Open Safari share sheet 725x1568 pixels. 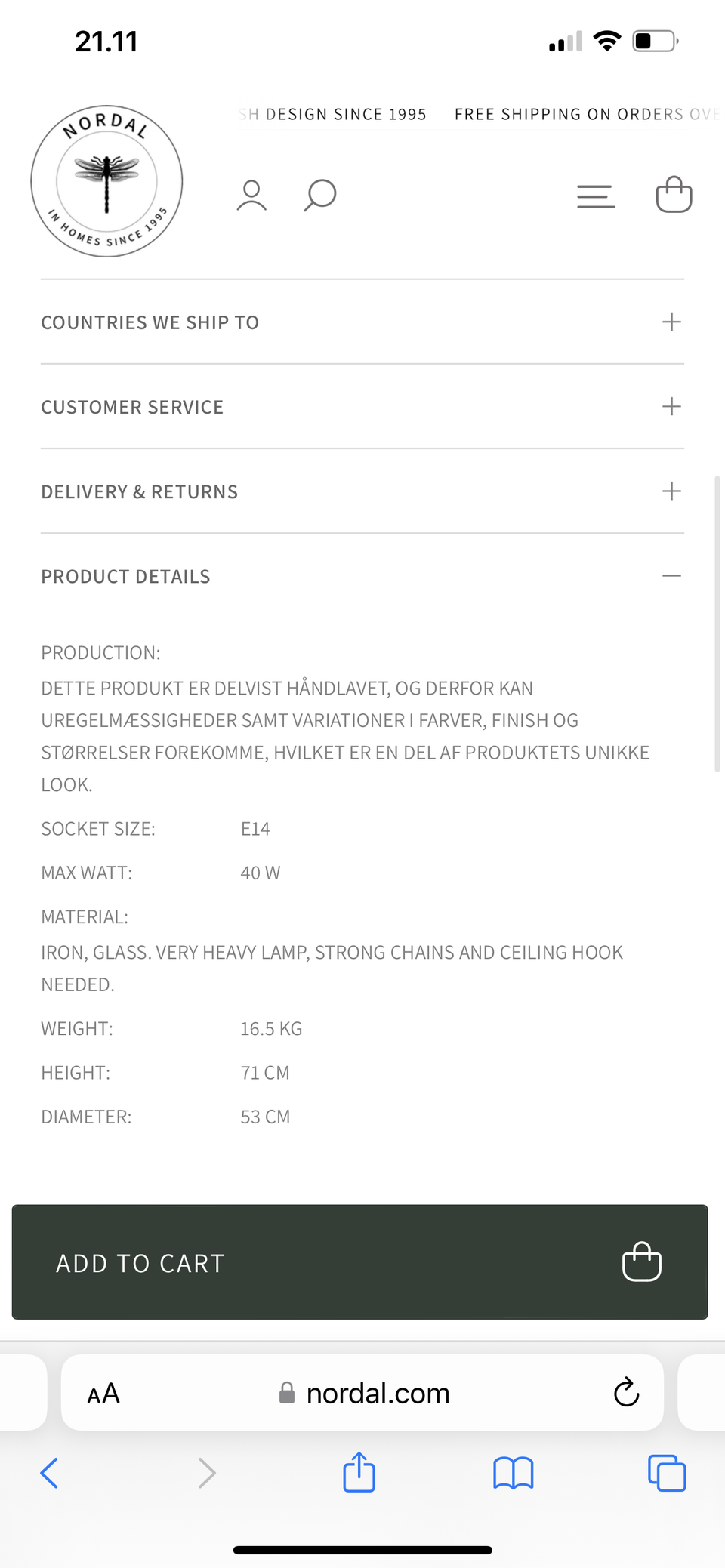tap(359, 1472)
